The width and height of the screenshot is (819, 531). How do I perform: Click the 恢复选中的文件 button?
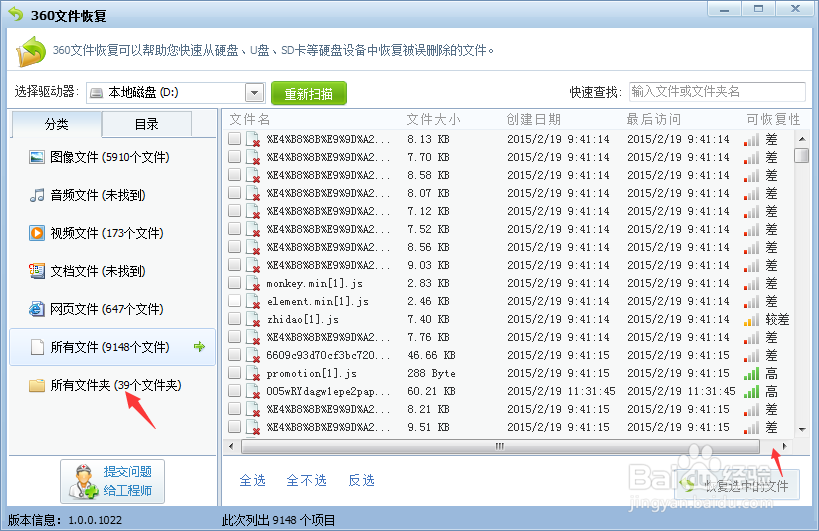tap(737, 486)
